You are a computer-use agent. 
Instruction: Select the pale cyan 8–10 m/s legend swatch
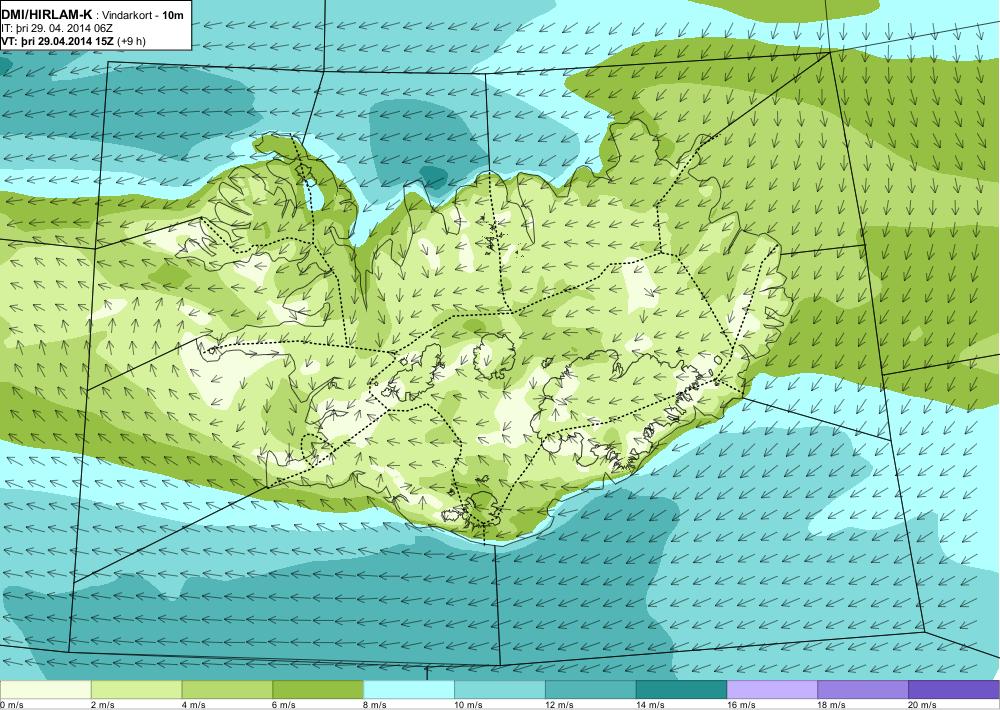pos(409,690)
